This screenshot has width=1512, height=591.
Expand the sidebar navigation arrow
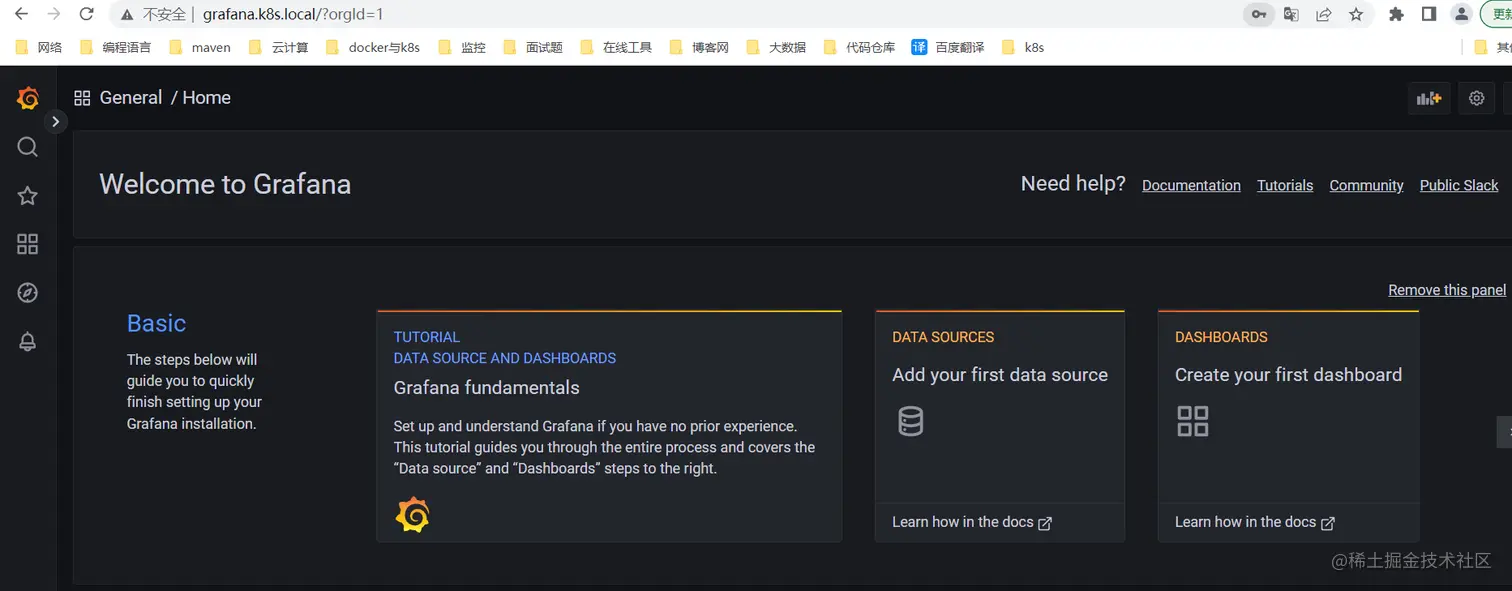pyautogui.click(x=56, y=121)
